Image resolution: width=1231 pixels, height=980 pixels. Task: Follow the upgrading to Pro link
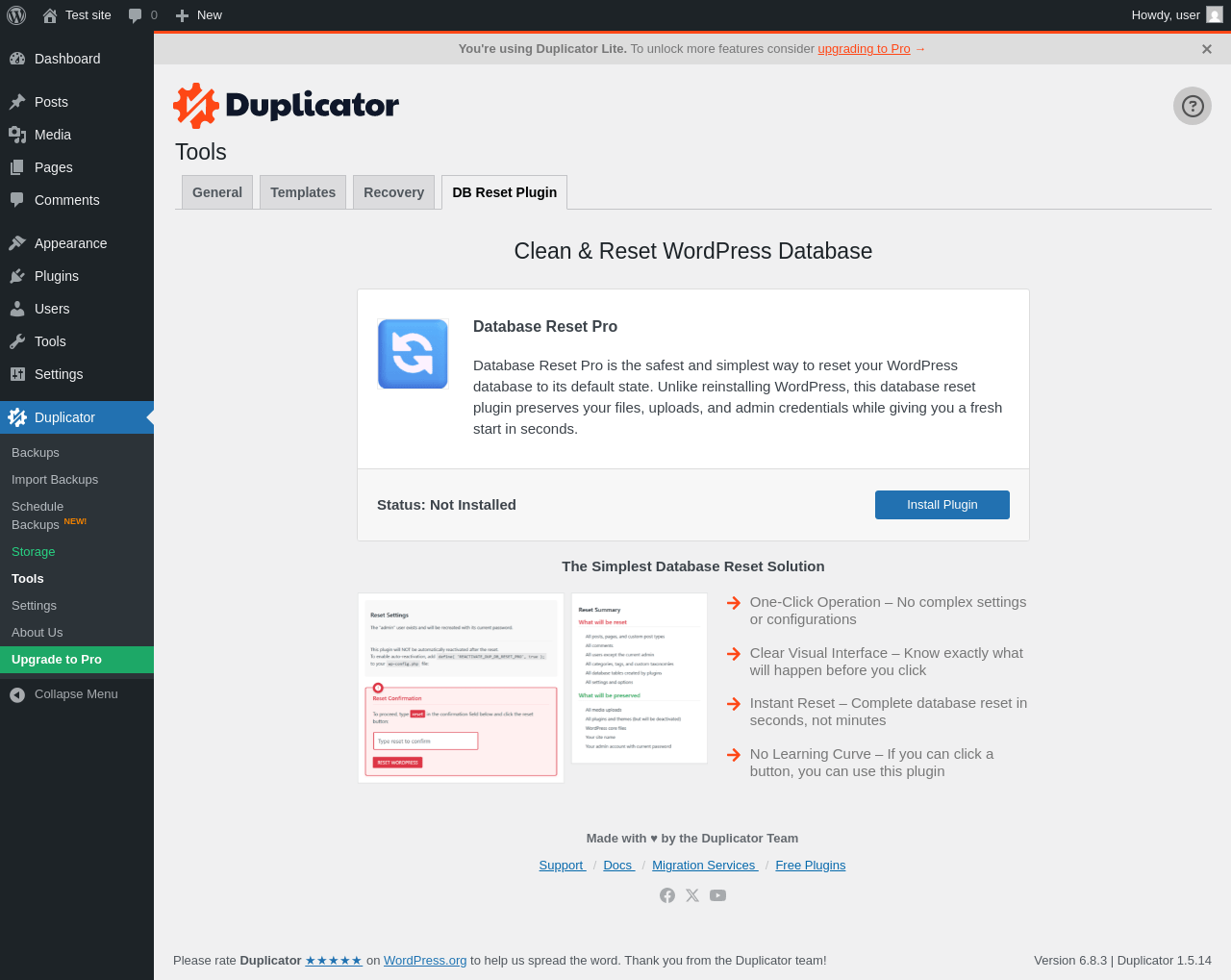[864, 49]
